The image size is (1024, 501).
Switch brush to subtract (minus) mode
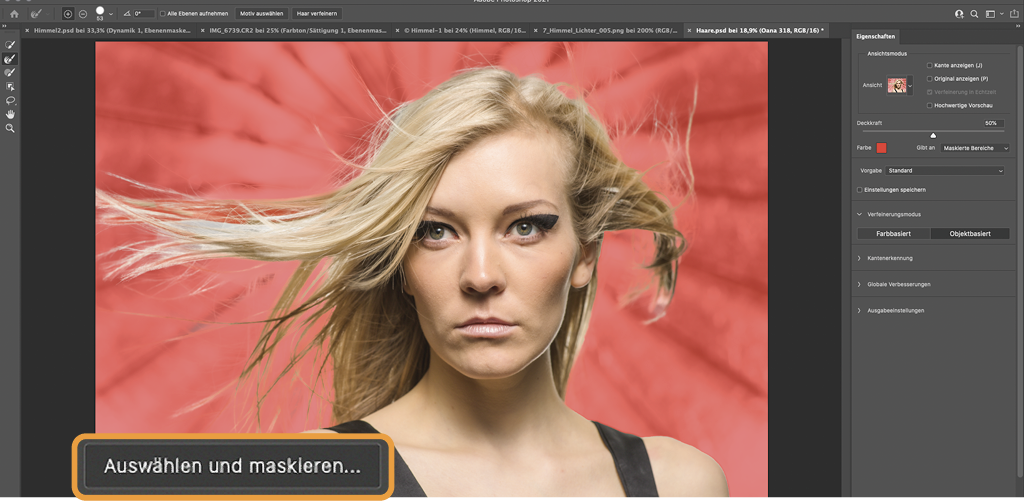tap(82, 14)
